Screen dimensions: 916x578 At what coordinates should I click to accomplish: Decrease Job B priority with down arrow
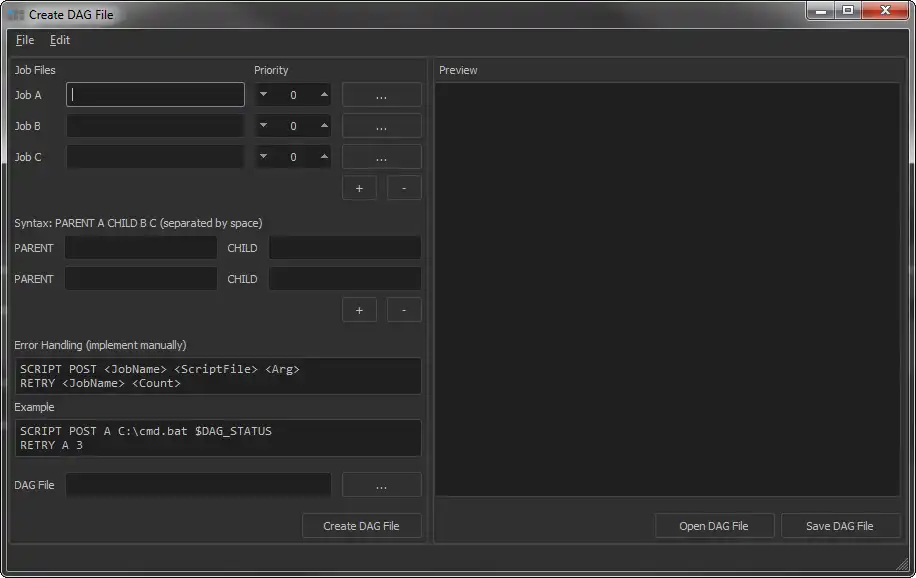point(263,126)
